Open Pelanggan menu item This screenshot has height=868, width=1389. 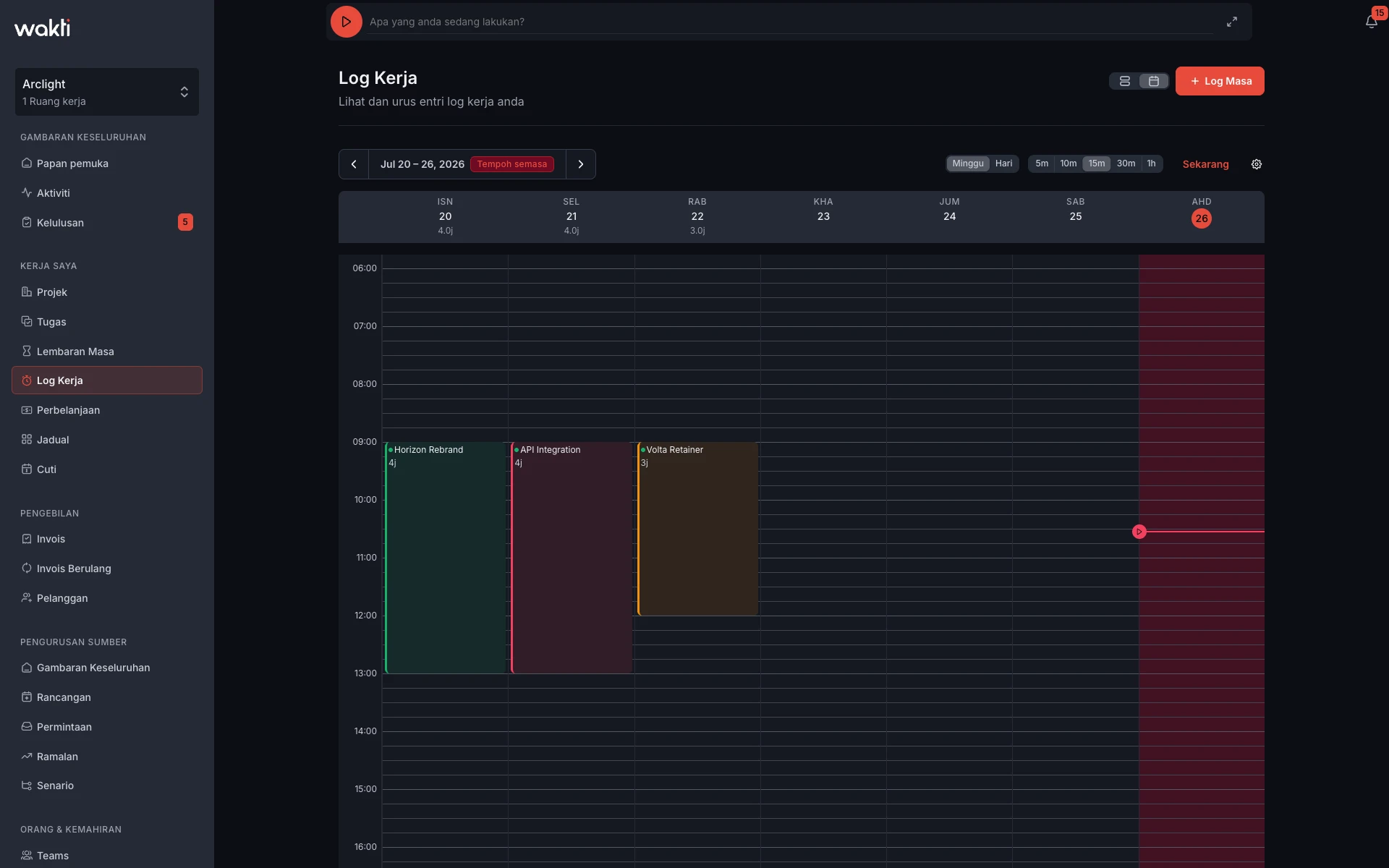coord(107,598)
